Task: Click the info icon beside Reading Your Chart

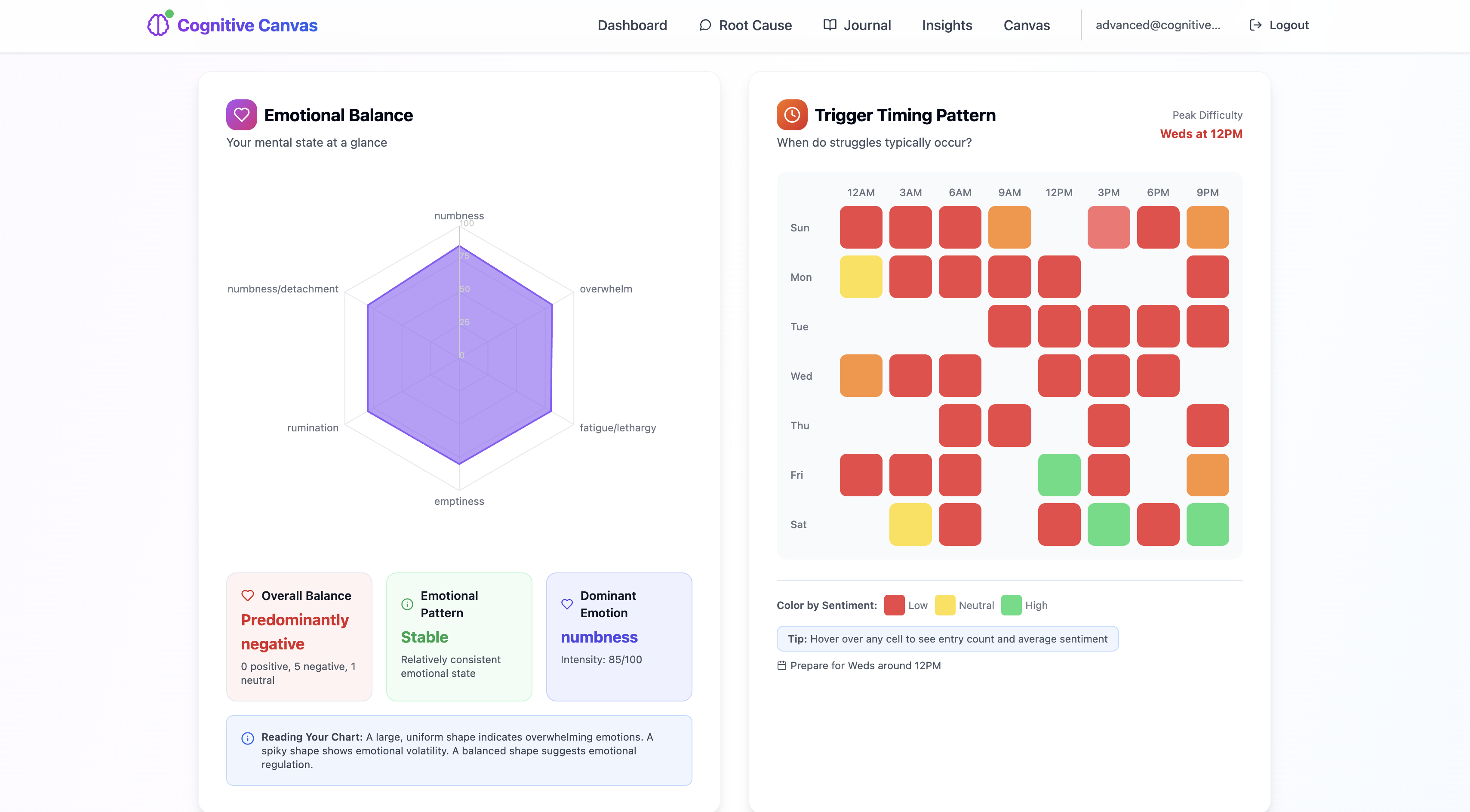Action: pyautogui.click(x=248, y=738)
